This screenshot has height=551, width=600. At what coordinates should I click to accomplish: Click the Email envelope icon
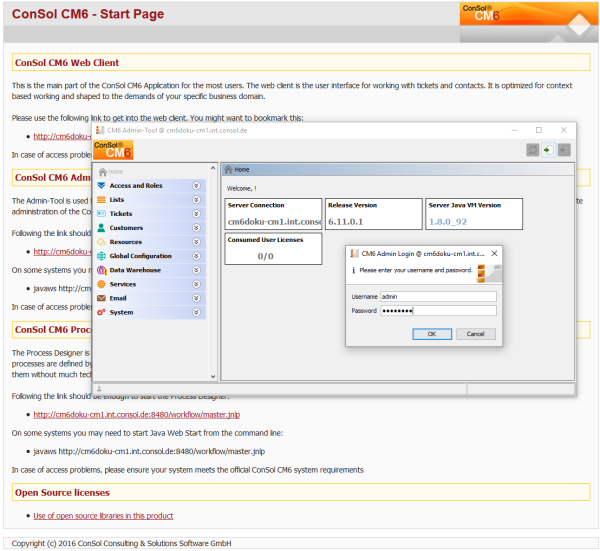tap(101, 298)
